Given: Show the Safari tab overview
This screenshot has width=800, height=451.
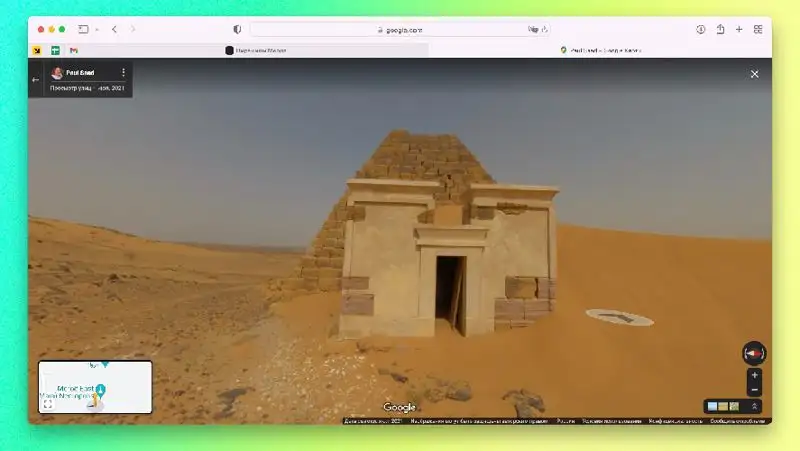Looking at the screenshot, I should (x=758, y=30).
